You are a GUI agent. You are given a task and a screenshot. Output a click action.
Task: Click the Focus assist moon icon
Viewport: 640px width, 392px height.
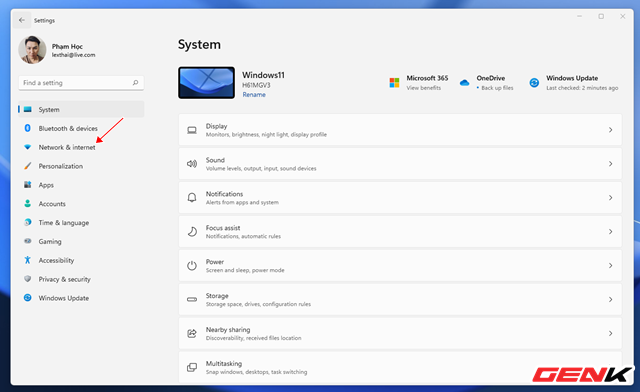click(x=192, y=232)
